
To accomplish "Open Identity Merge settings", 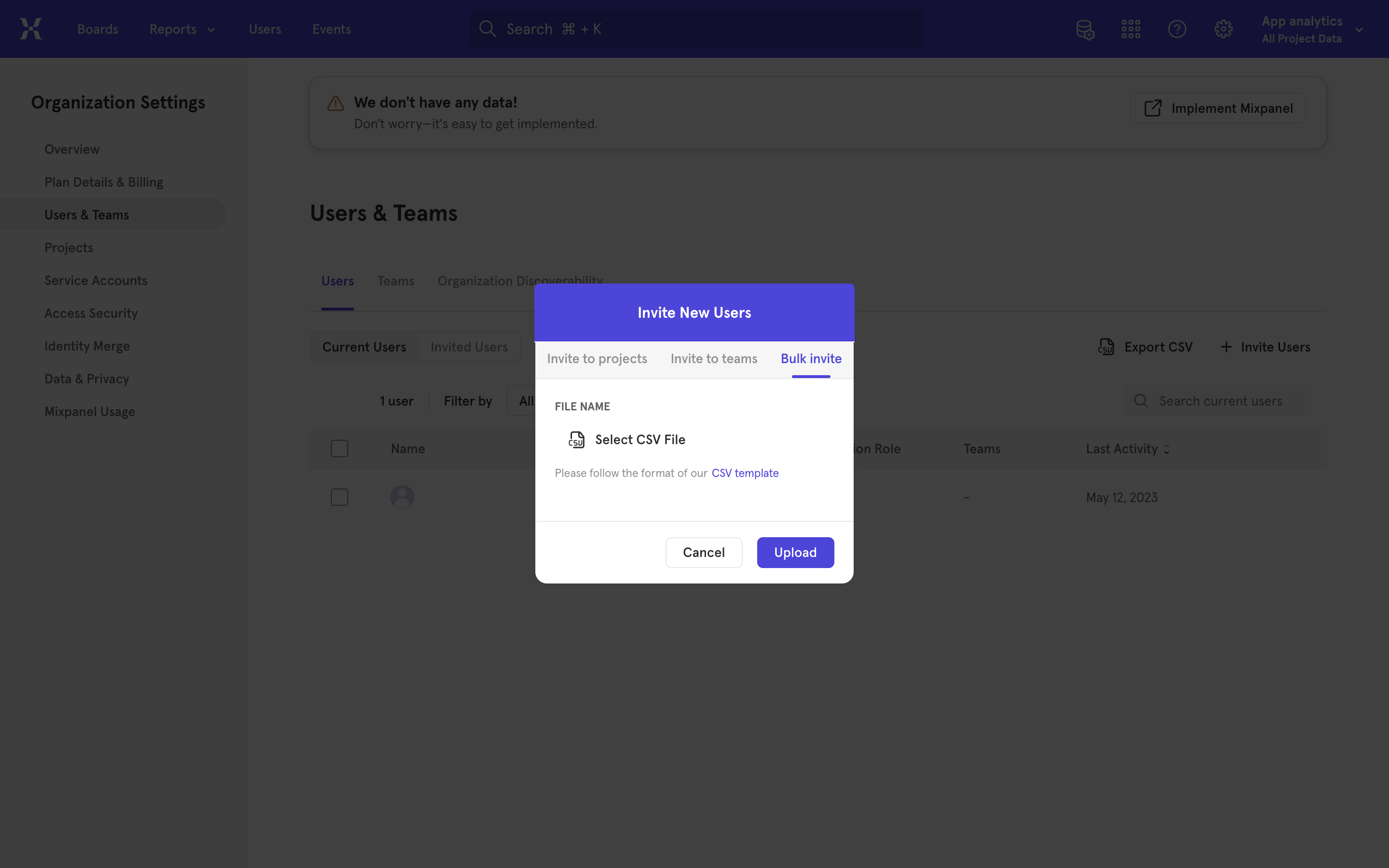I will 87,346.
